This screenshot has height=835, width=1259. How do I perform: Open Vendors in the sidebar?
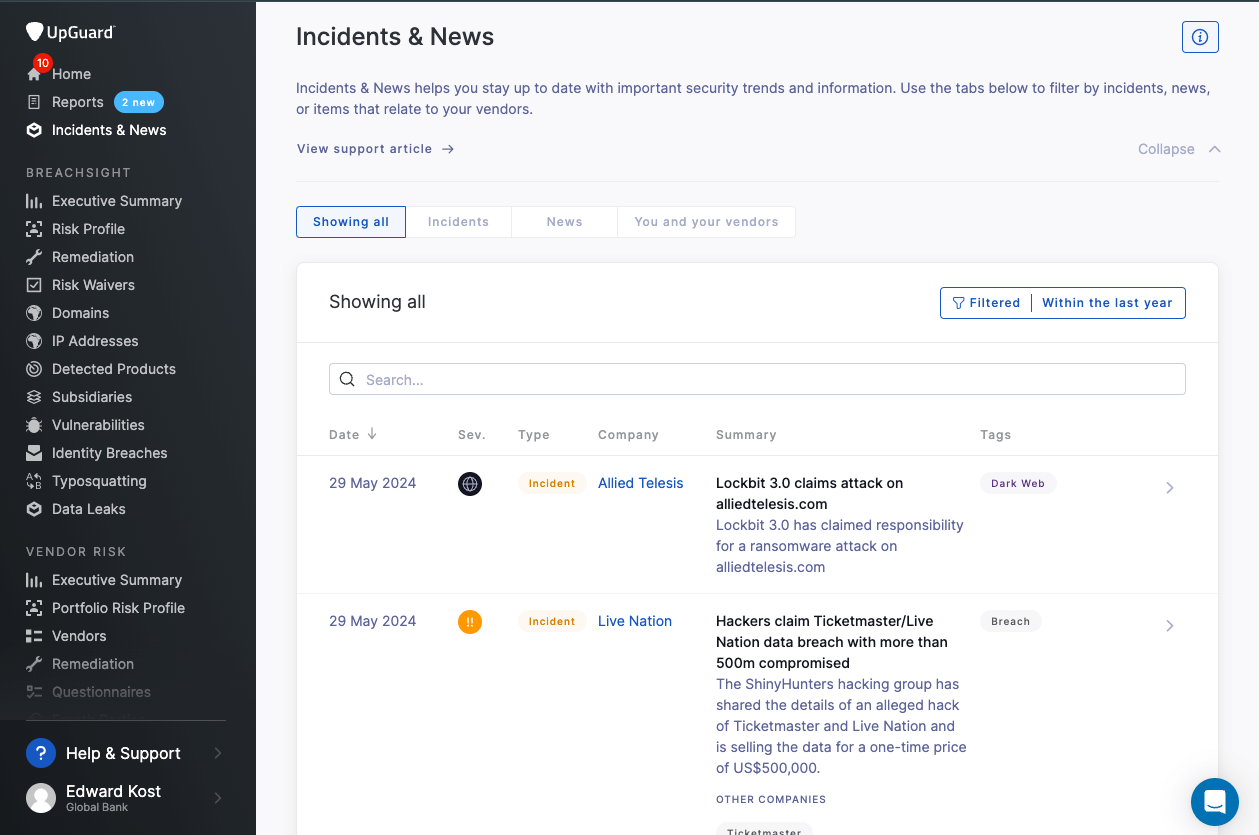click(x=79, y=636)
